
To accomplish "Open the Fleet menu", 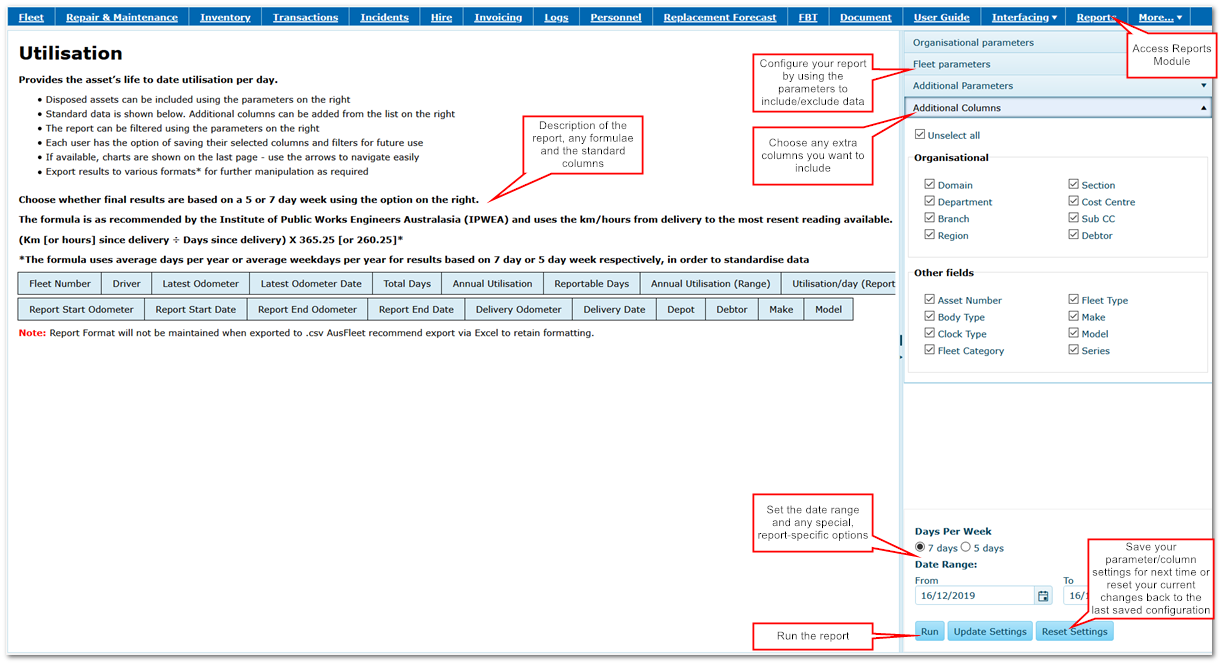I will point(31,17).
